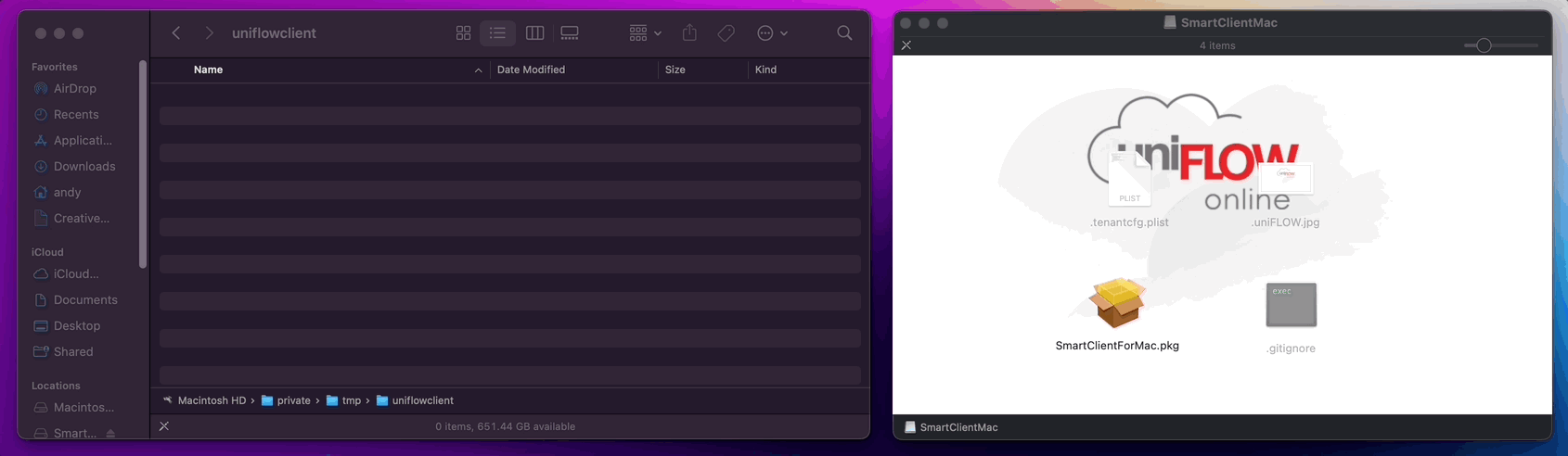
Task: Select the .tenantcfg.plist file icon
Action: [x=1129, y=180]
